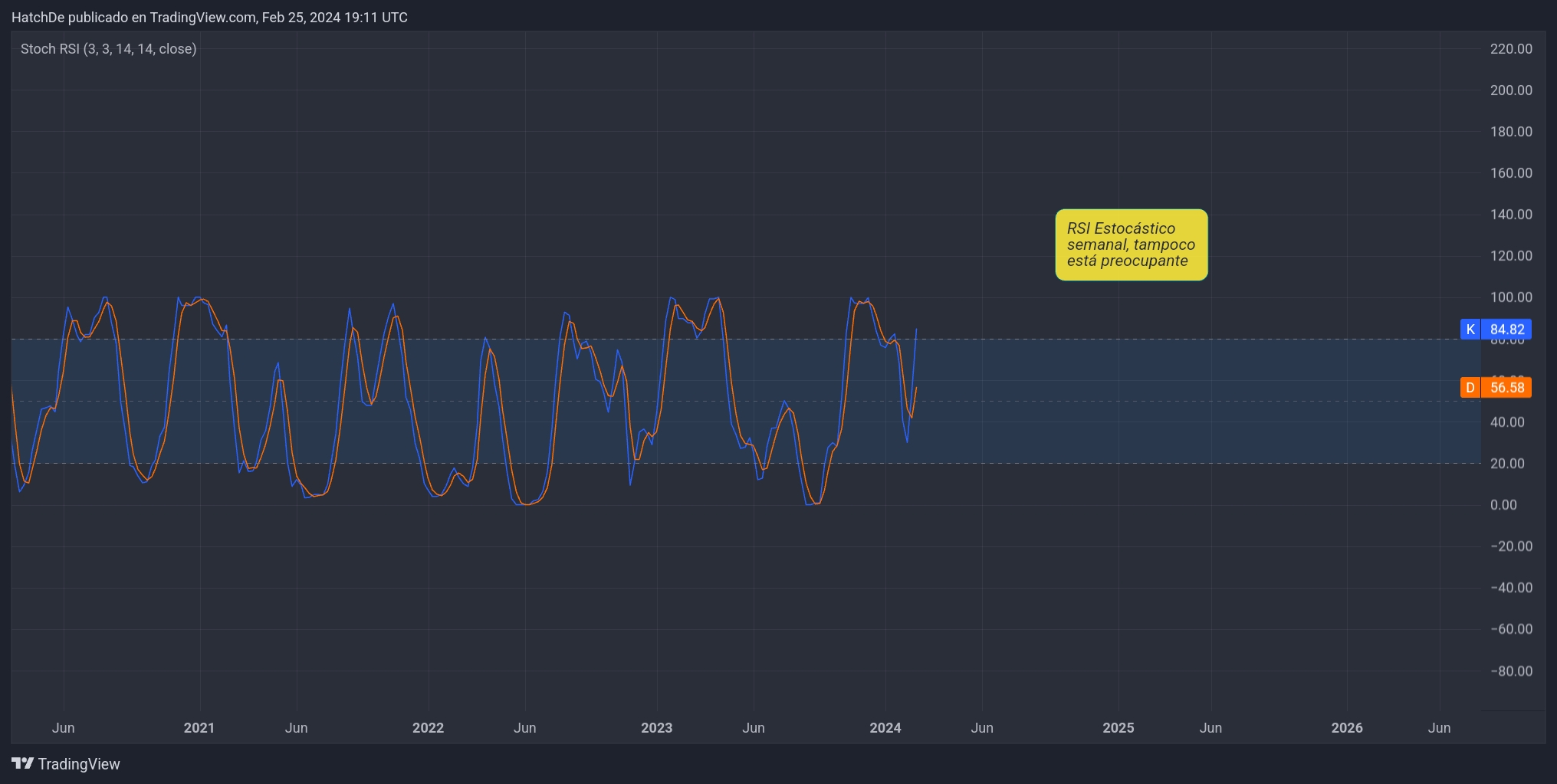This screenshot has width=1557, height=784.
Task: Click the 0.00 value on the price scale
Action: tap(1505, 504)
